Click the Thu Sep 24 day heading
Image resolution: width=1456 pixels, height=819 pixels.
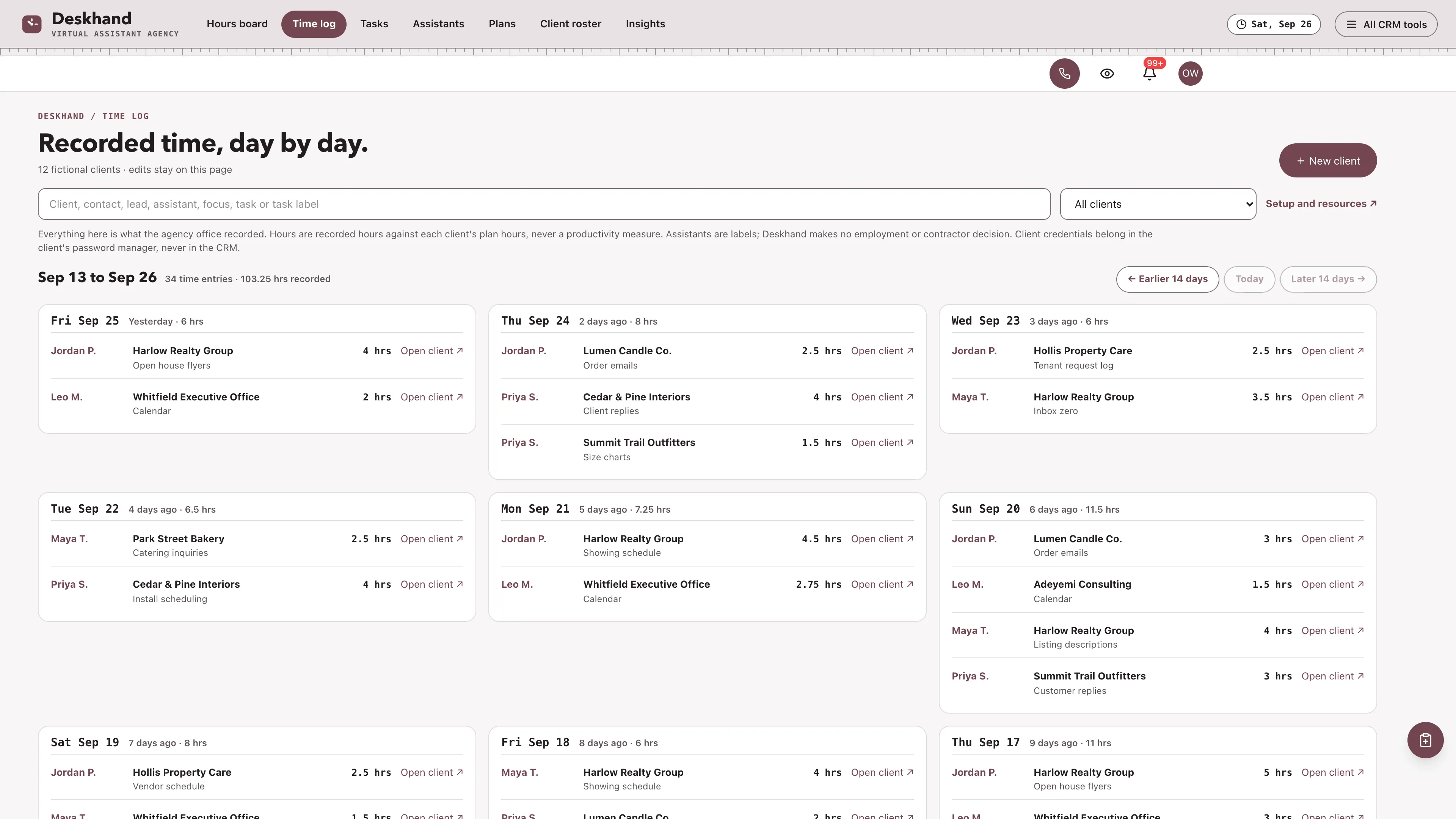535,320
